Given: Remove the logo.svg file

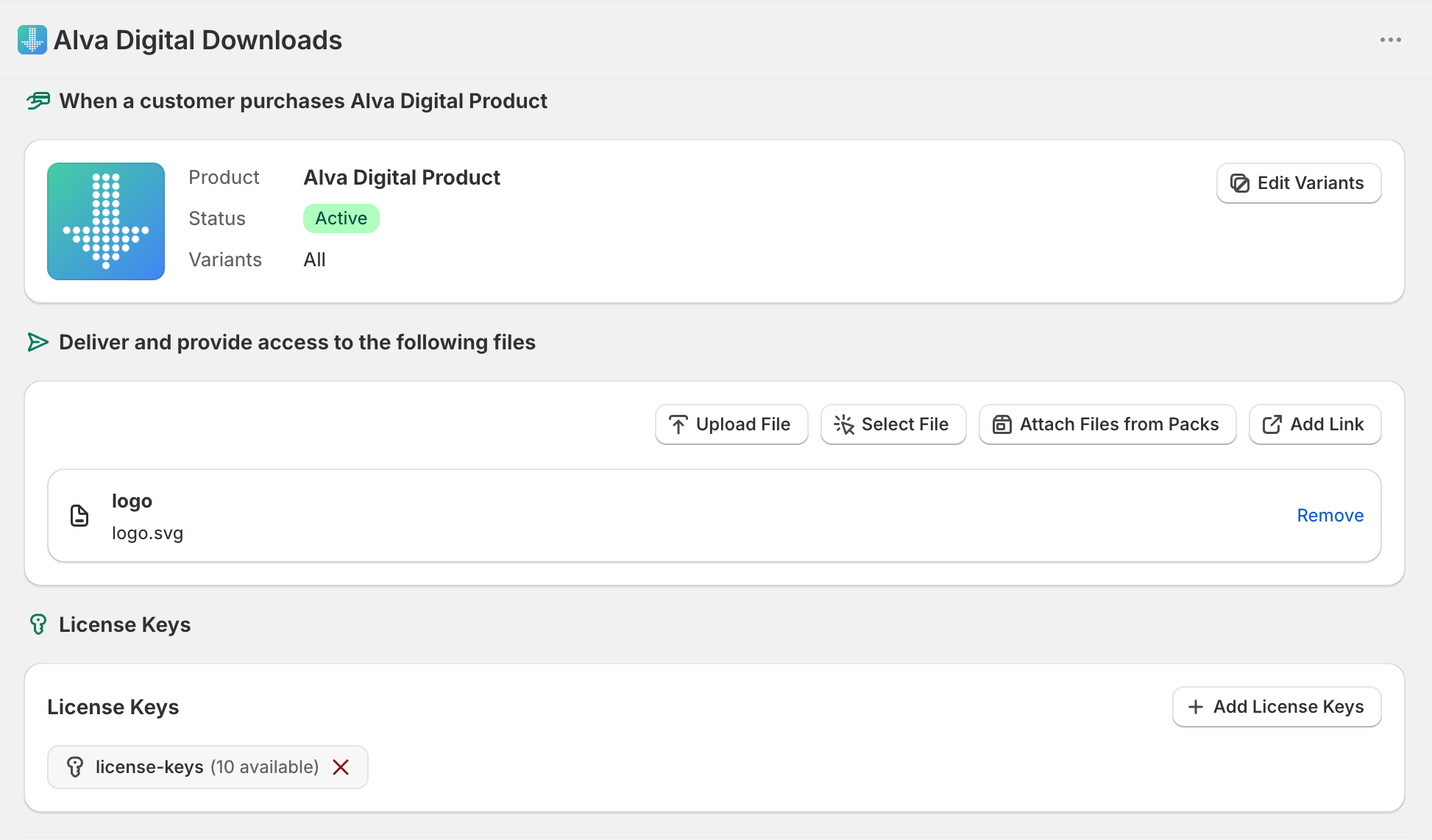Looking at the screenshot, I should point(1330,516).
